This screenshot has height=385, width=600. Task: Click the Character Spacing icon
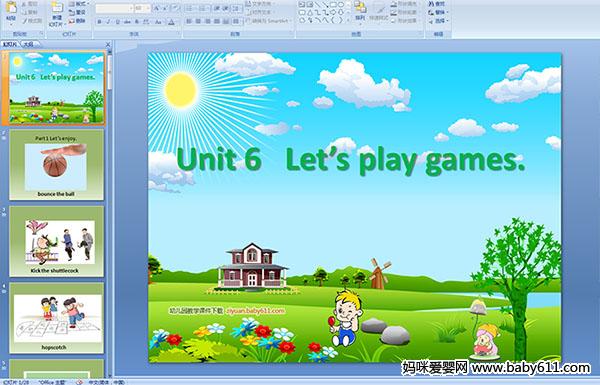pos(146,22)
